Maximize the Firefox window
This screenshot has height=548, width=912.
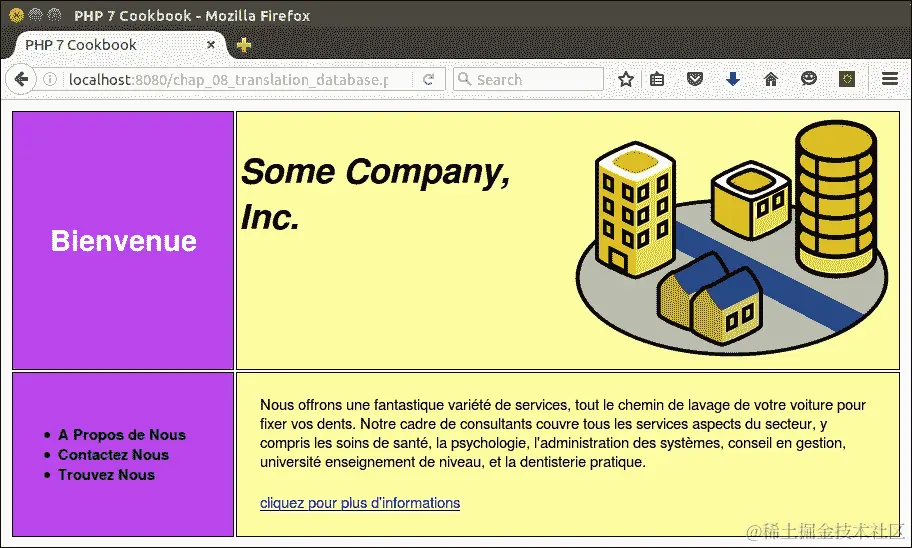[55, 15]
